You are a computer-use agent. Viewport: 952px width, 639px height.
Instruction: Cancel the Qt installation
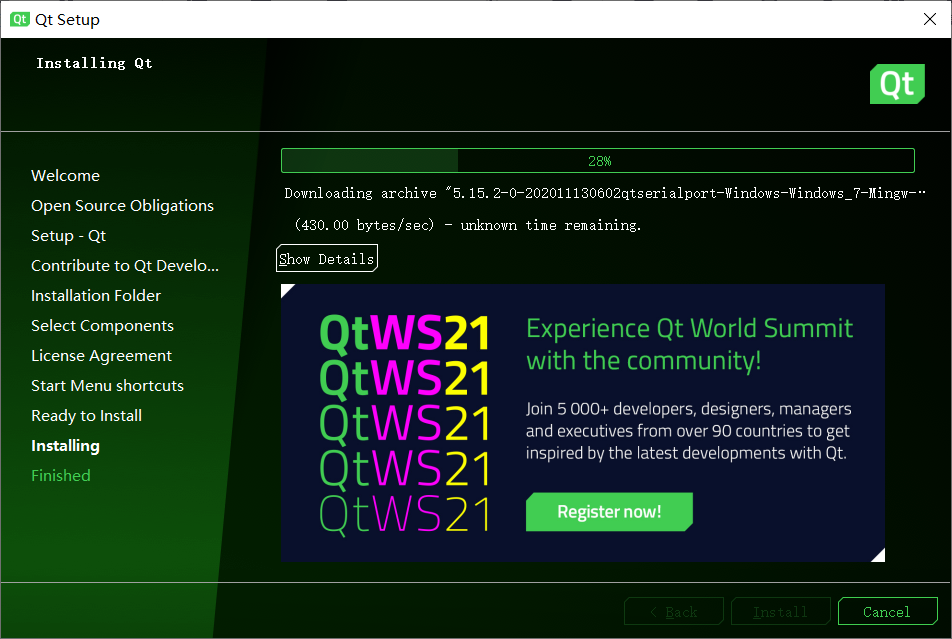pos(887,611)
